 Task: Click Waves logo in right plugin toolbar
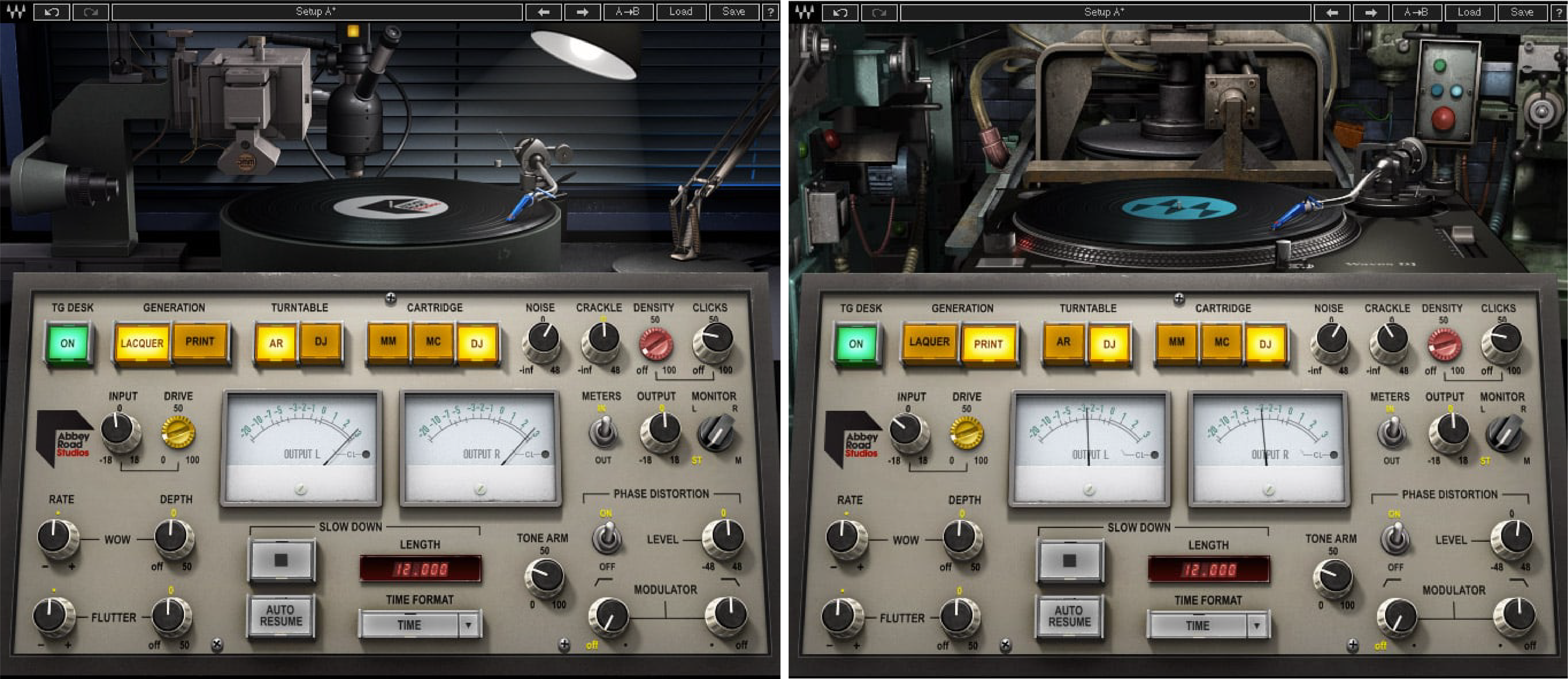pos(805,12)
